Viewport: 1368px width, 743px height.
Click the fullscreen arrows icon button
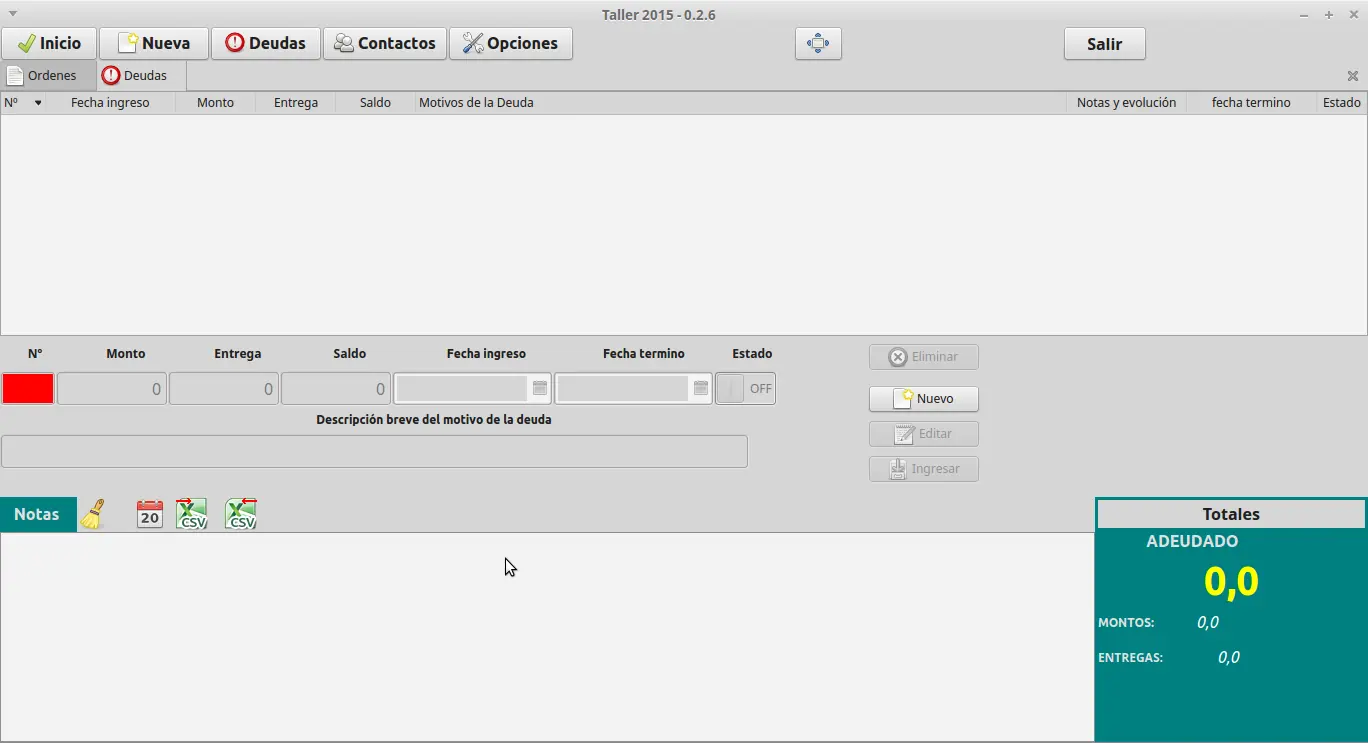point(818,44)
